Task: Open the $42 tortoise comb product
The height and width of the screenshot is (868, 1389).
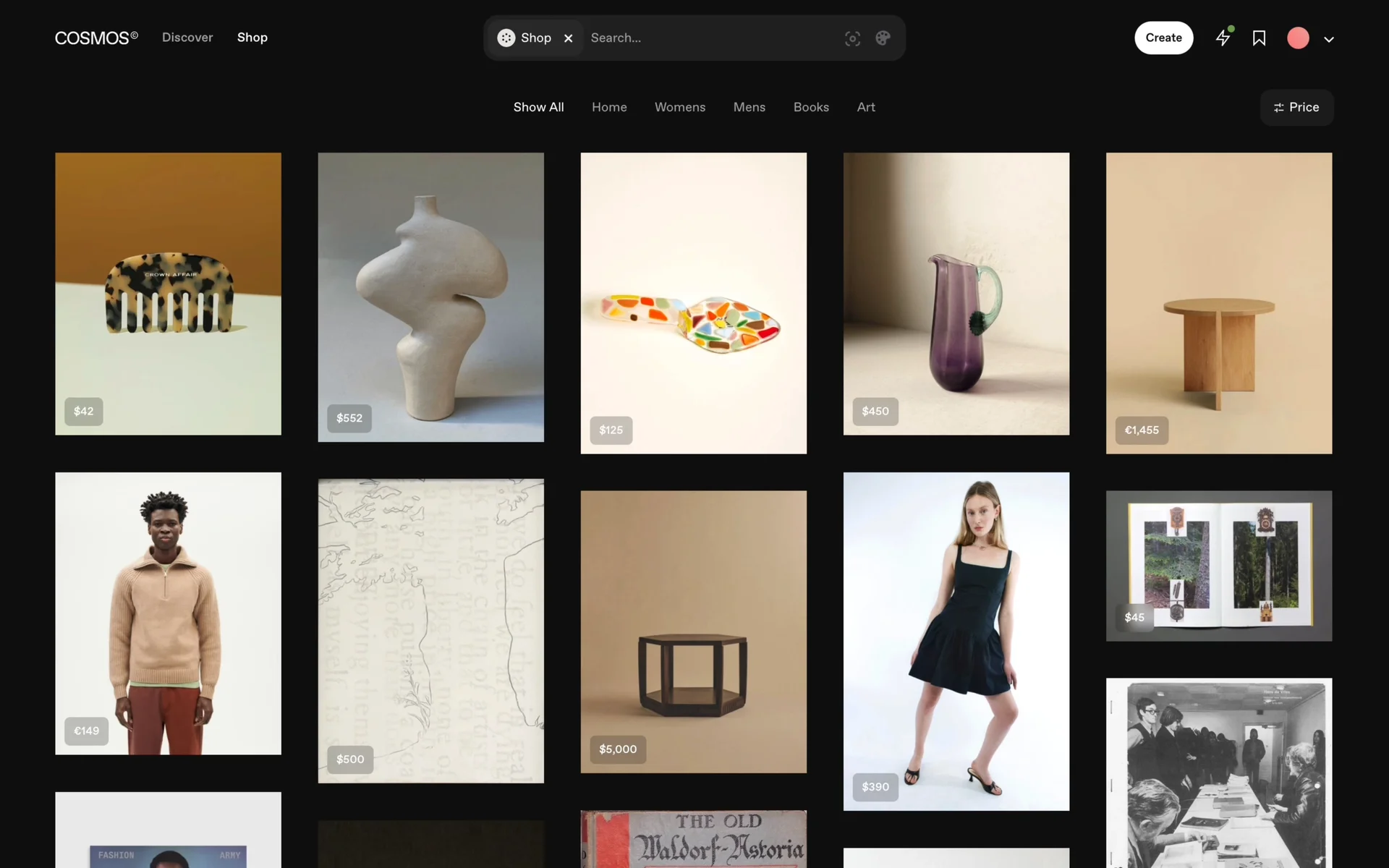Action: click(x=168, y=293)
